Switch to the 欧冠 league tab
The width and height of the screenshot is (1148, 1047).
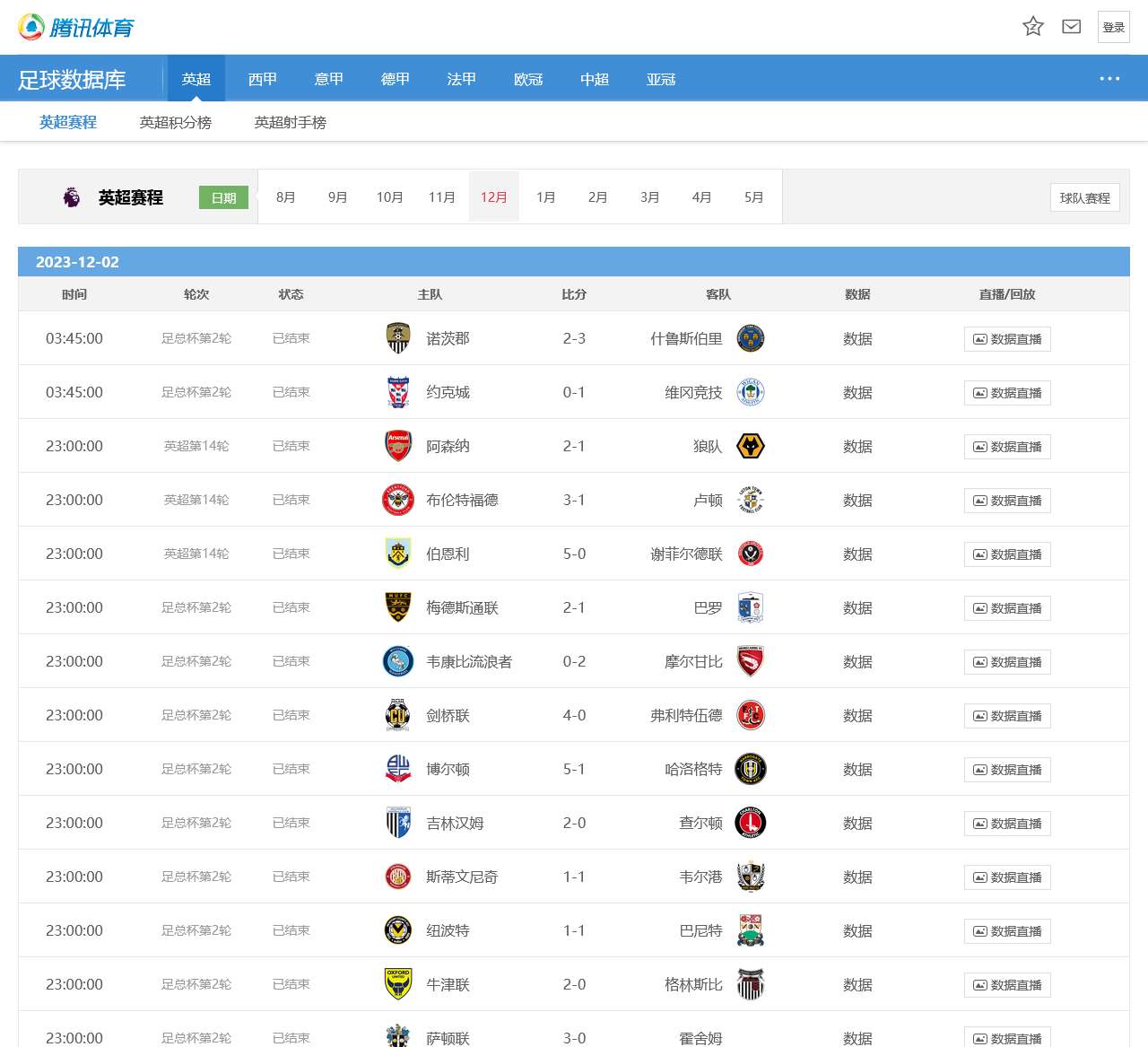[528, 79]
